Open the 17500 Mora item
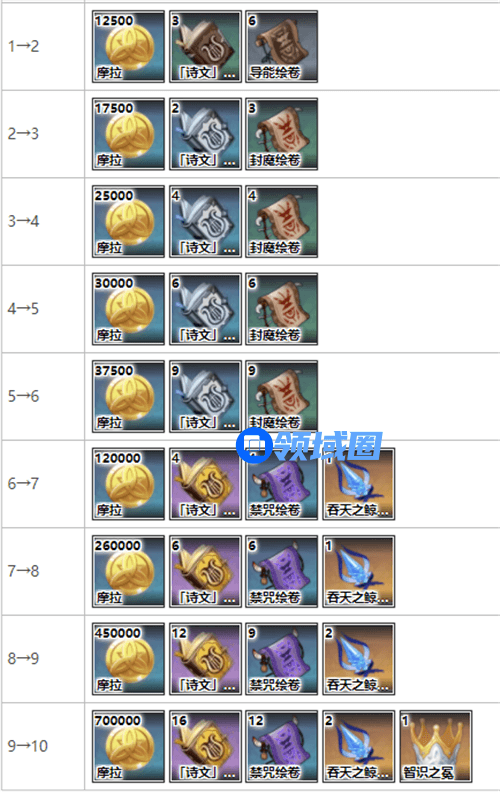Screen dimensions: 500x792 (x=128, y=134)
